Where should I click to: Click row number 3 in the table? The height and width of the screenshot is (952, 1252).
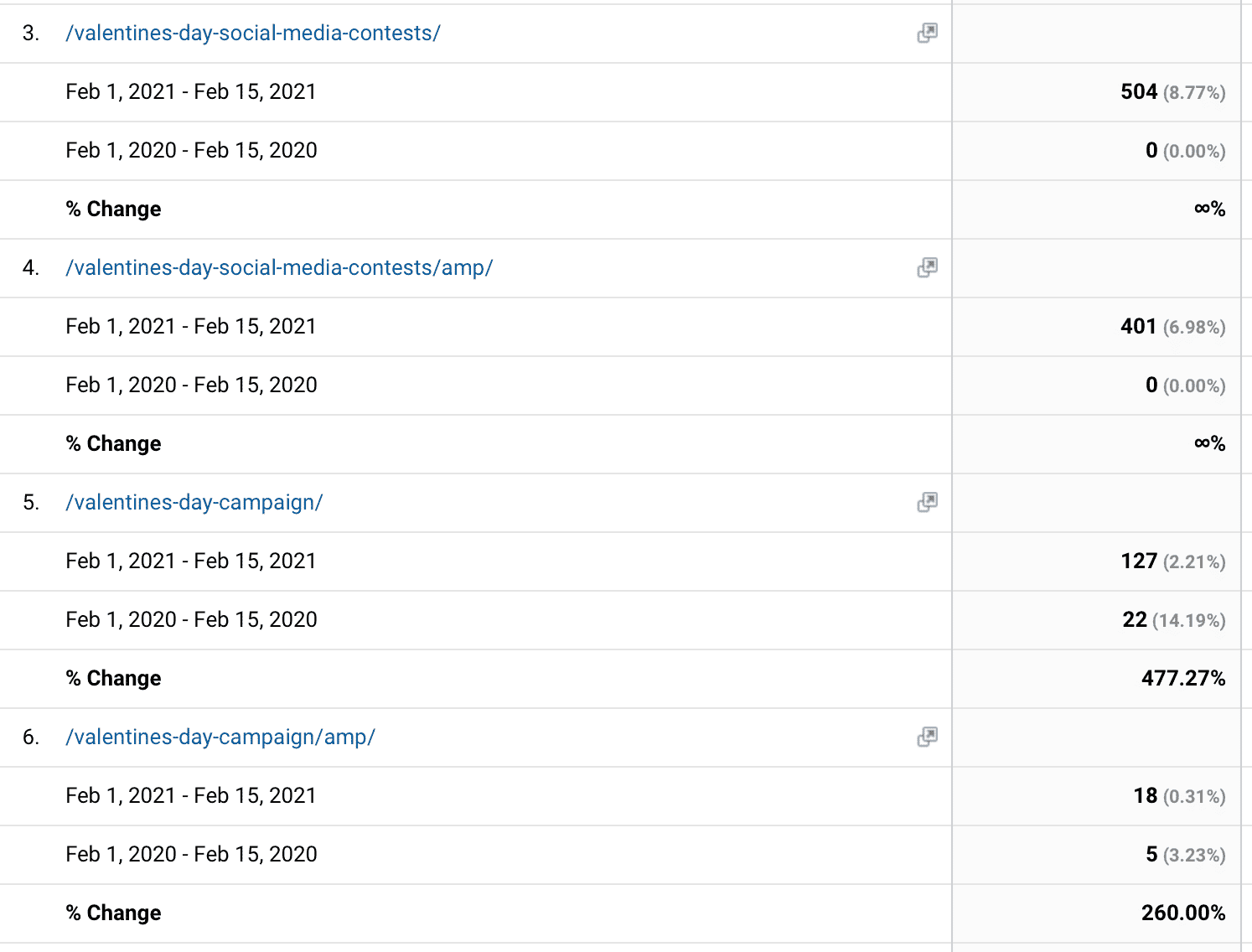pos(31,34)
